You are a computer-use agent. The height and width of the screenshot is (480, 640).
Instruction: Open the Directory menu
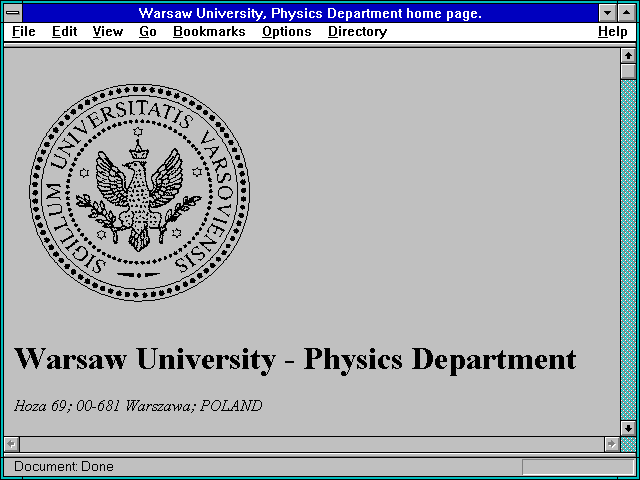tap(358, 31)
